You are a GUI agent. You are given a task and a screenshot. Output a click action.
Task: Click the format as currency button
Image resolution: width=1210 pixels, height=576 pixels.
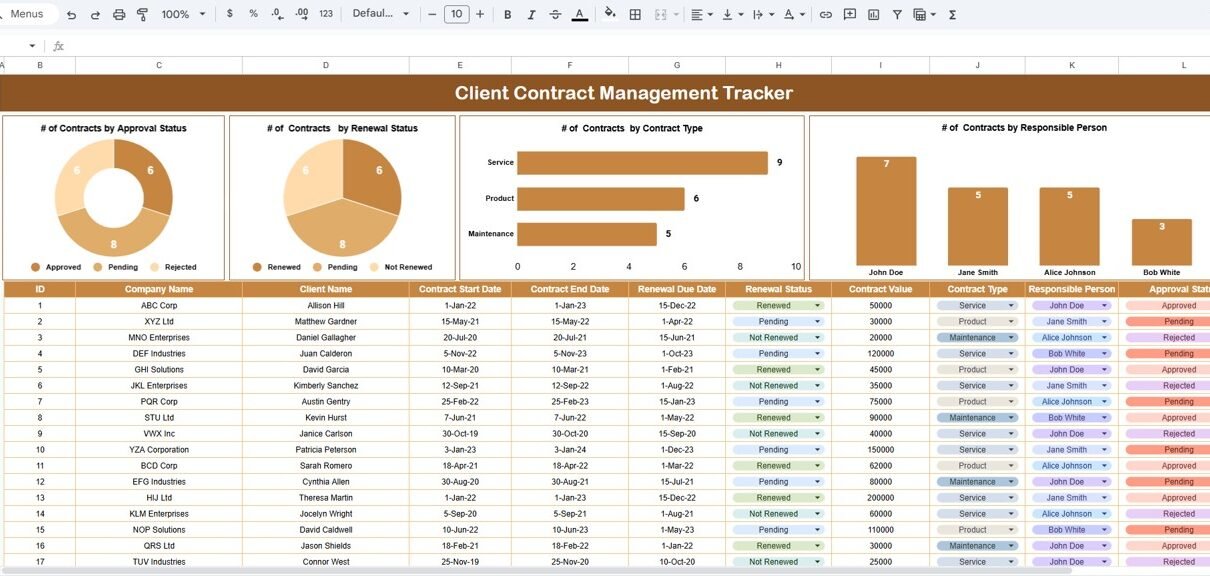click(230, 15)
